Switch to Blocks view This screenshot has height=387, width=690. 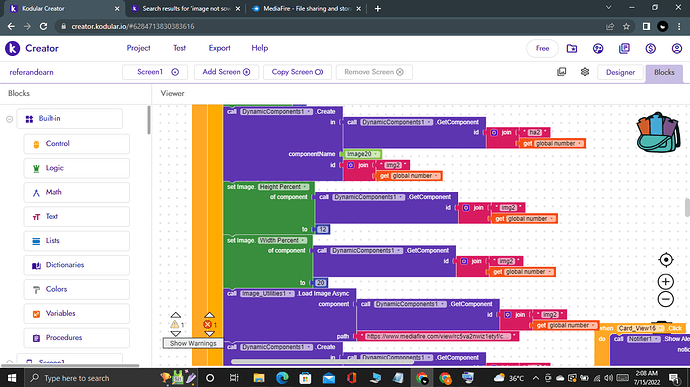pos(664,73)
